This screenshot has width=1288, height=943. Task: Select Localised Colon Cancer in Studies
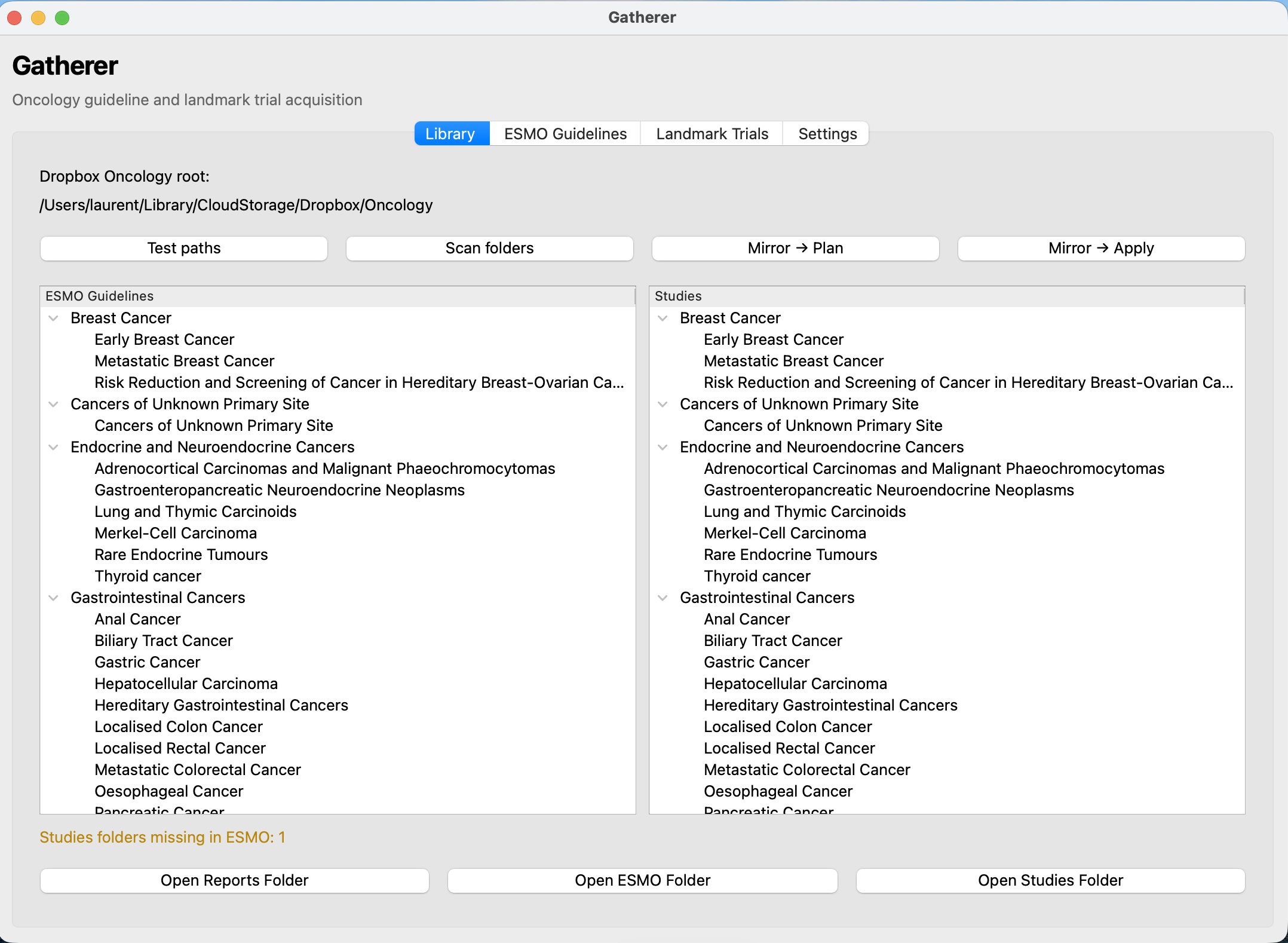pyautogui.click(x=947, y=727)
